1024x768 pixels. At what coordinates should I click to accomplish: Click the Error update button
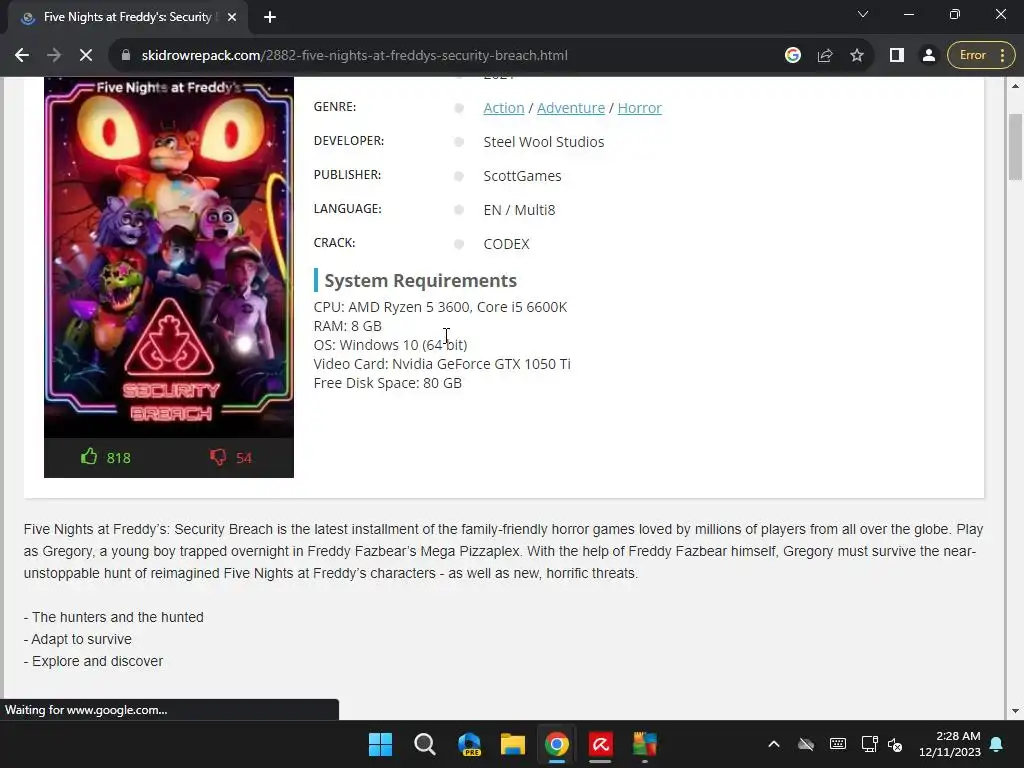click(x=981, y=56)
